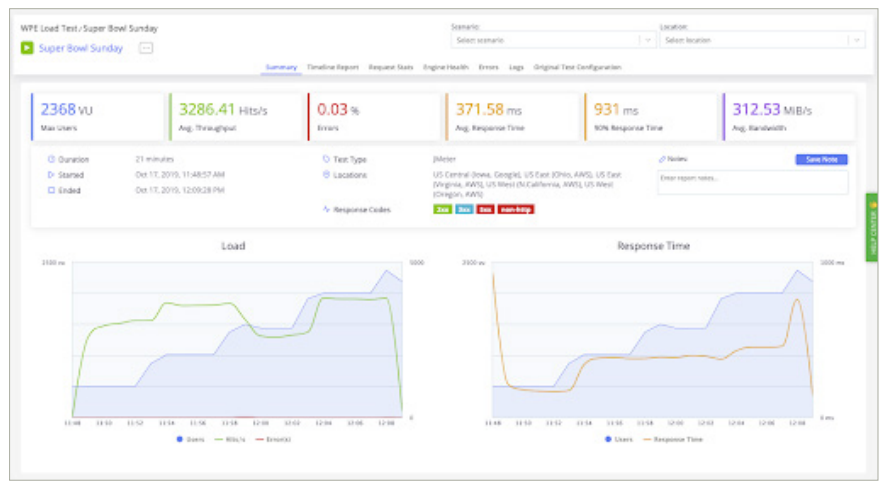Click the Save Note button

coord(821,159)
